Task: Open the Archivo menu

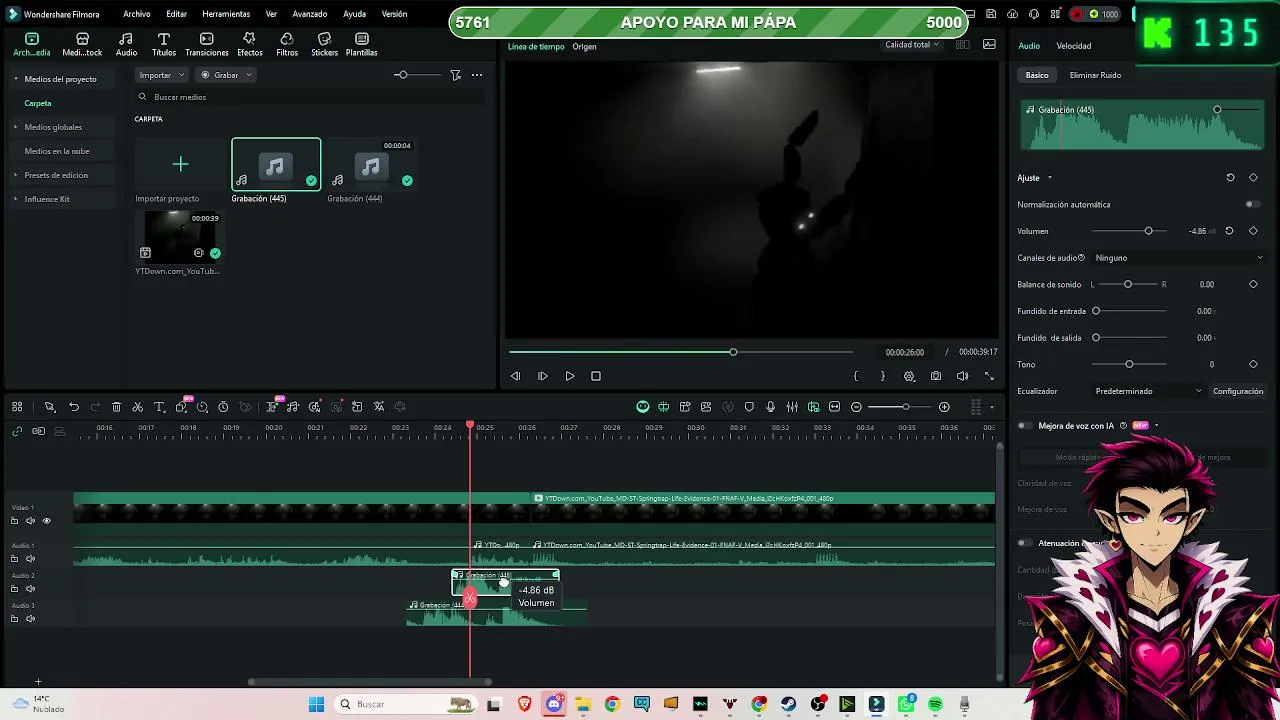Action: coord(137,14)
